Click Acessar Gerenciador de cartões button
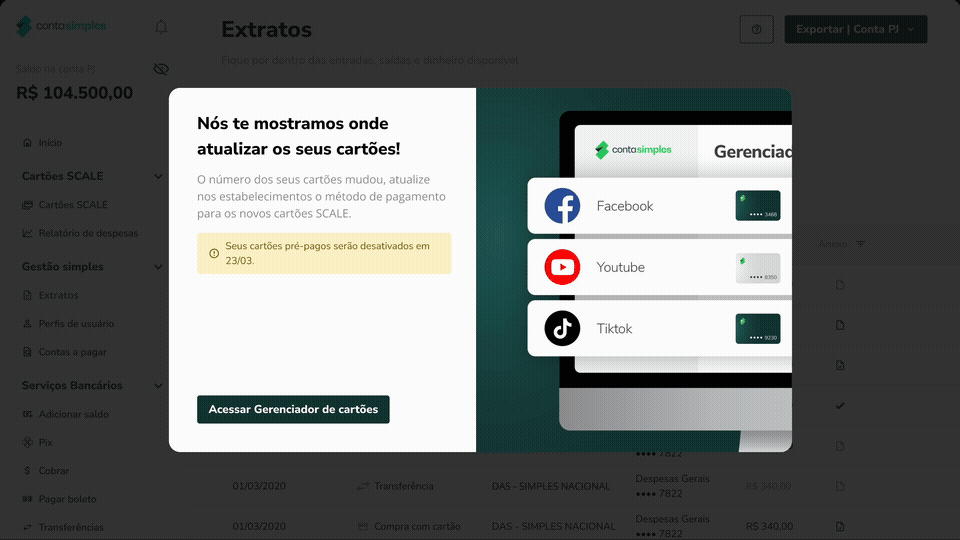This screenshot has width=960, height=540. coord(293,409)
